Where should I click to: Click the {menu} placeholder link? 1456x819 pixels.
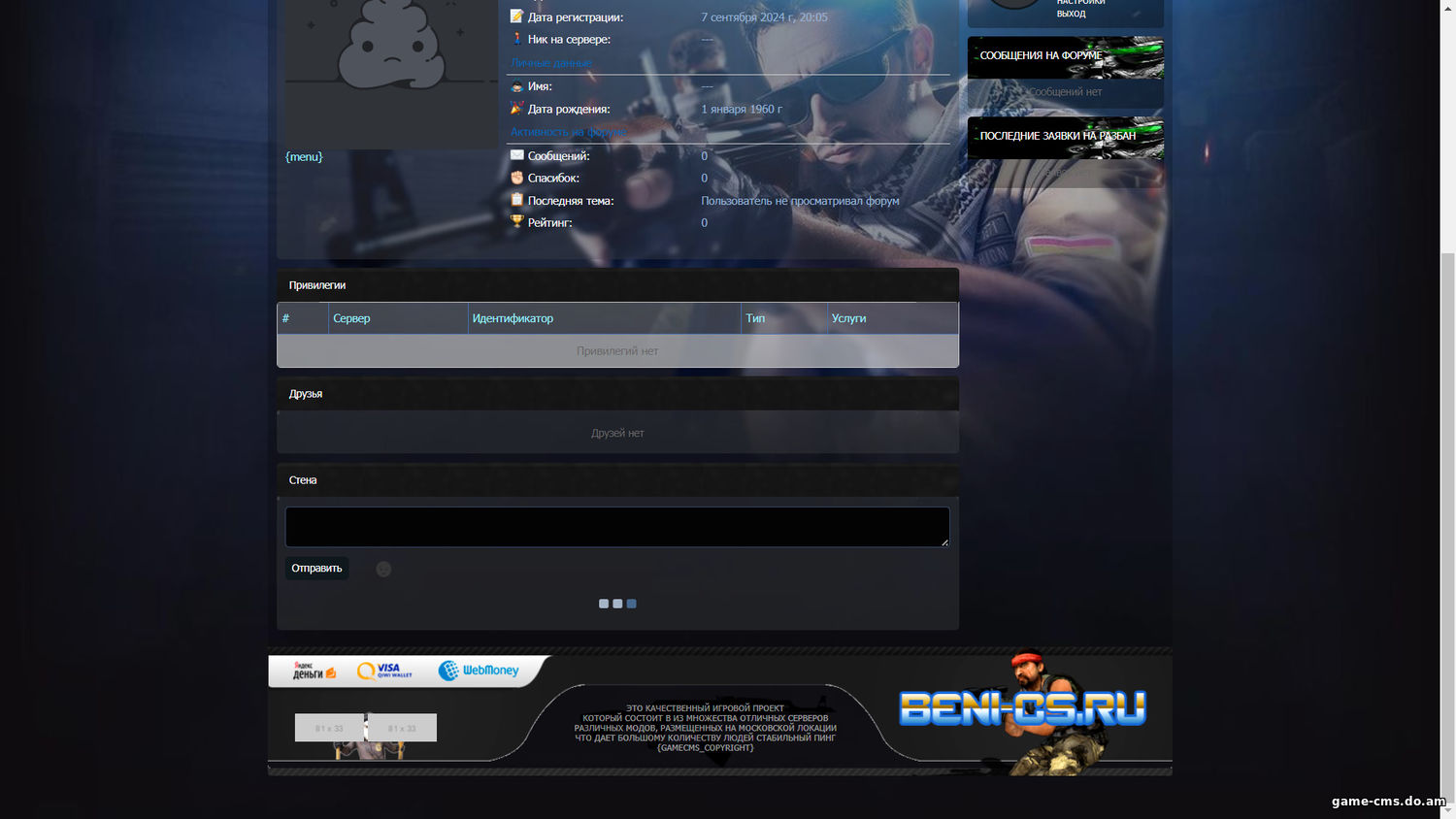[304, 156]
